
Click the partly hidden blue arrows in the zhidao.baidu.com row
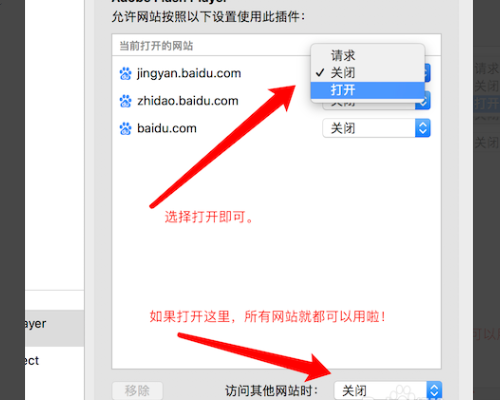point(423,104)
